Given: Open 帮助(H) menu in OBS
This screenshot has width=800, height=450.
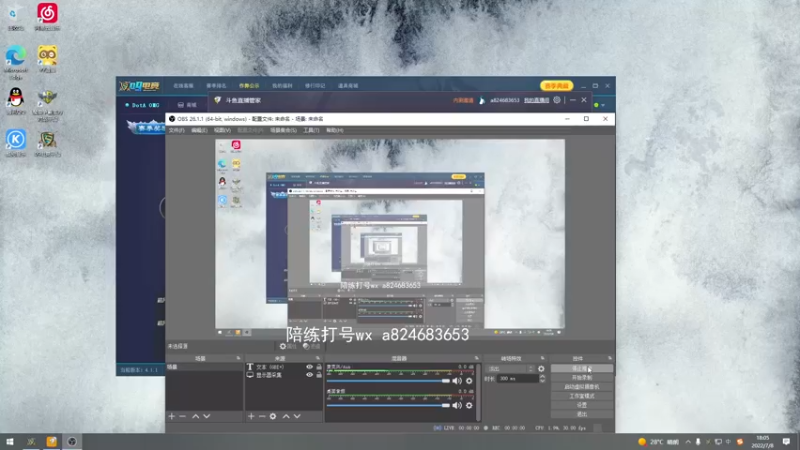Looking at the screenshot, I should pyautogui.click(x=334, y=130).
